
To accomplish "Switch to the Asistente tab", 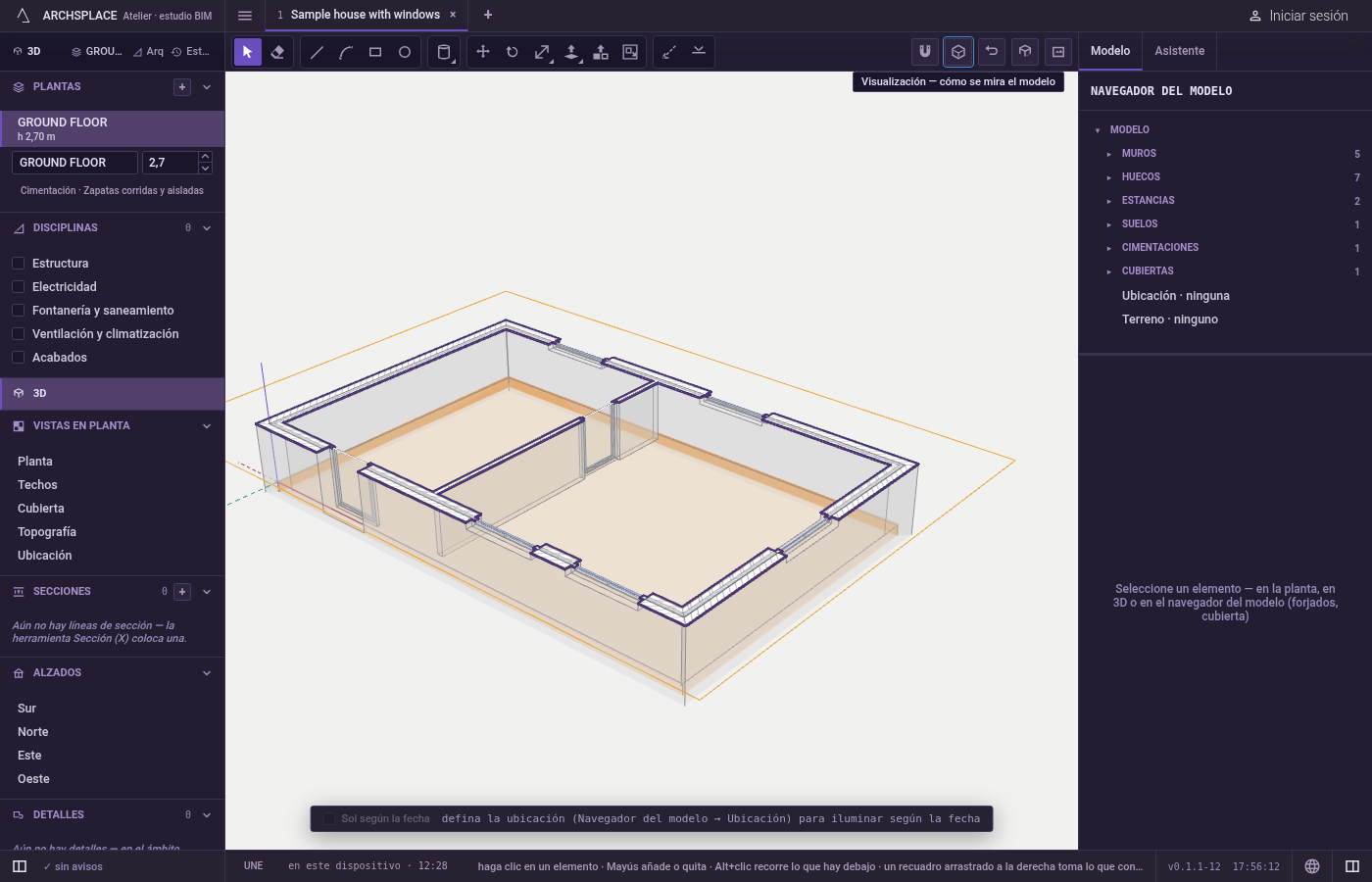I will [1180, 51].
